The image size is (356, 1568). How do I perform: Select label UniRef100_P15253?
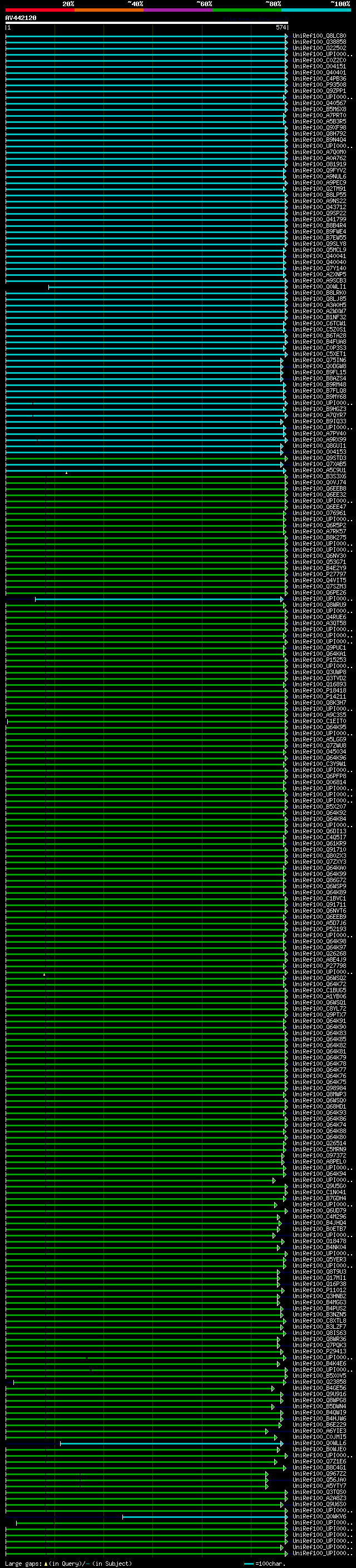click(x=319, y=660)
